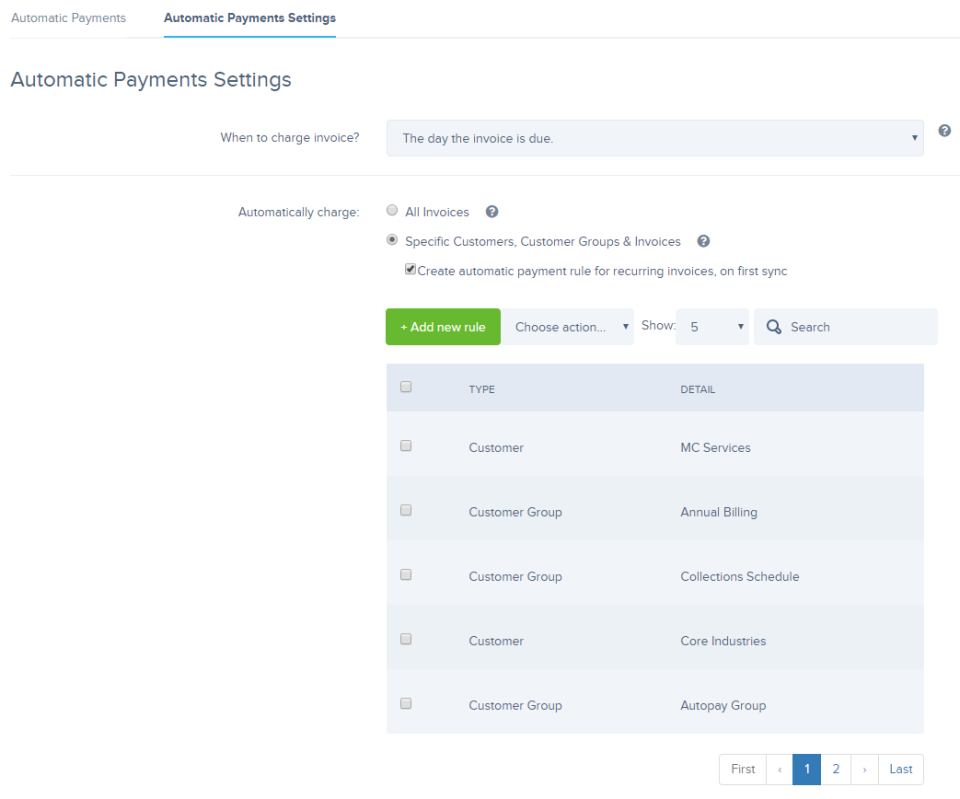Screen dimensions: 960x799
Task: Open the 'When to charge invoice' dropdown
Action: [654, 138]
